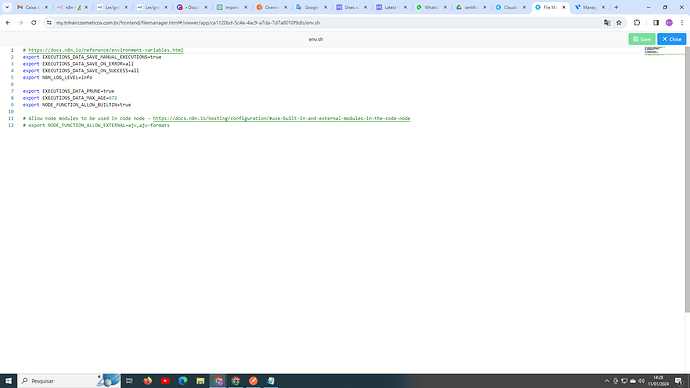This screenshot has width=690, height=388.
Task: Bookmark this page with the star icon
Action: coord(619,23)
